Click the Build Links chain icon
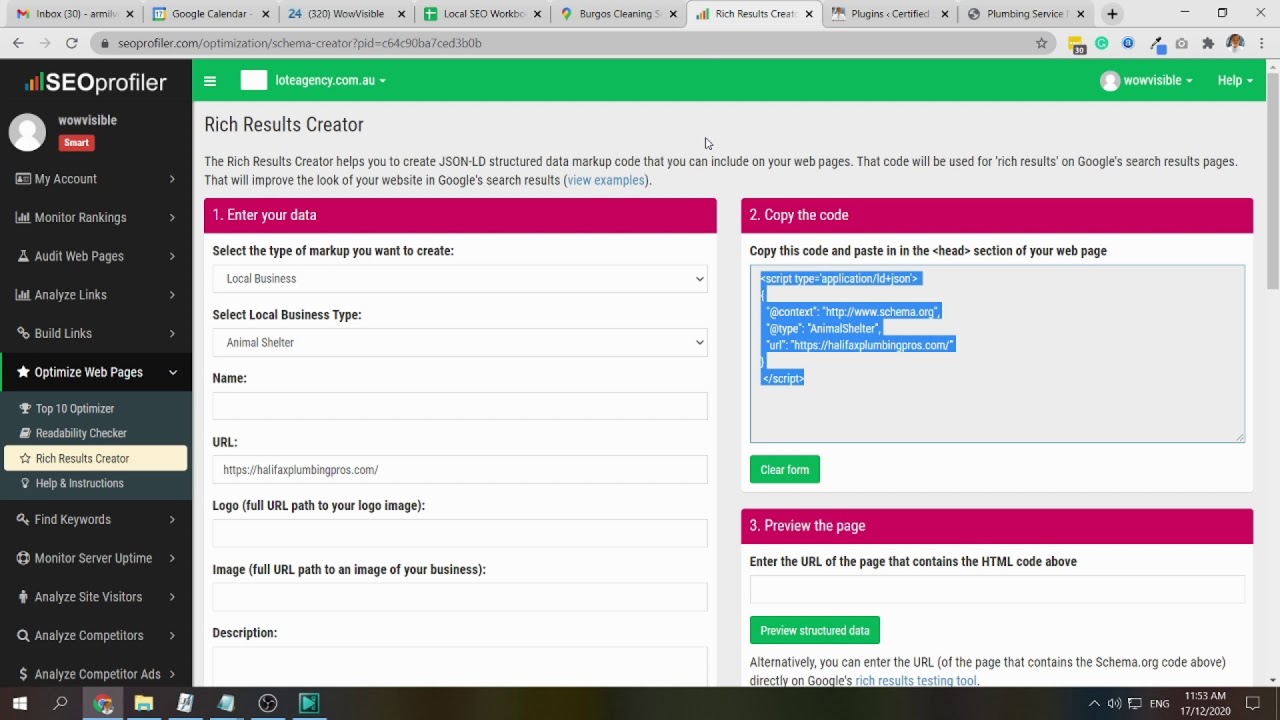Image resolution: width=1280 pixels, height=720 pixels. 23,333
